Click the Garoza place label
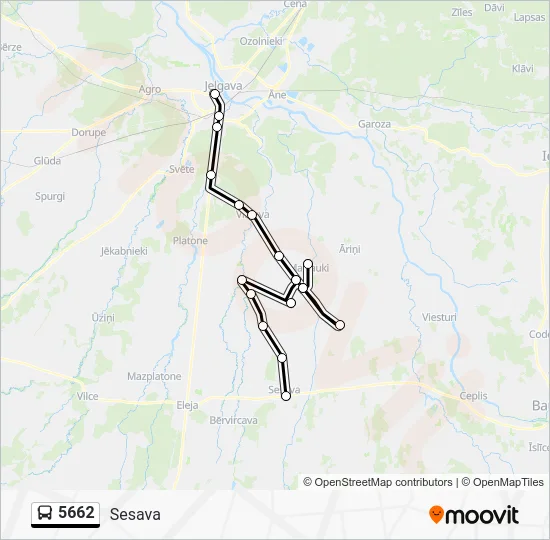 [374, 124]
